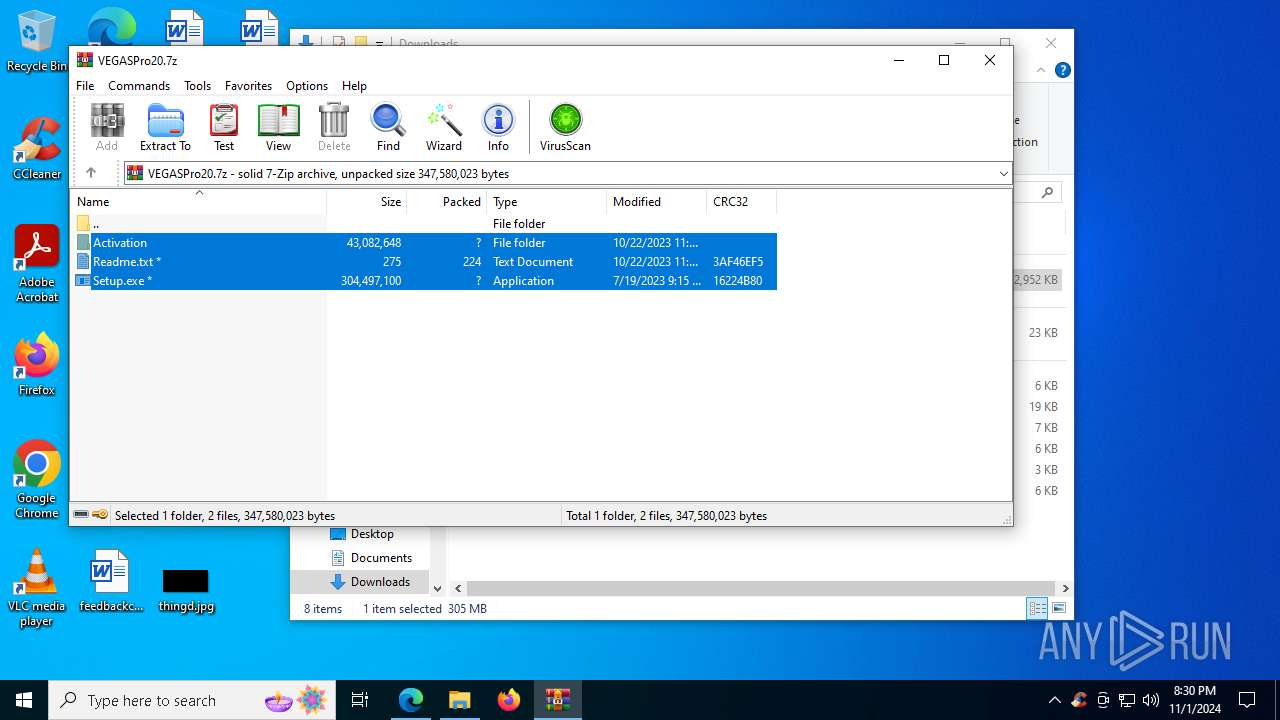Image resolution: width=1280 pixels, height=720 pixels.
Task: Open the VLC media player desktop shortcut
Action: tap(37, 588)
